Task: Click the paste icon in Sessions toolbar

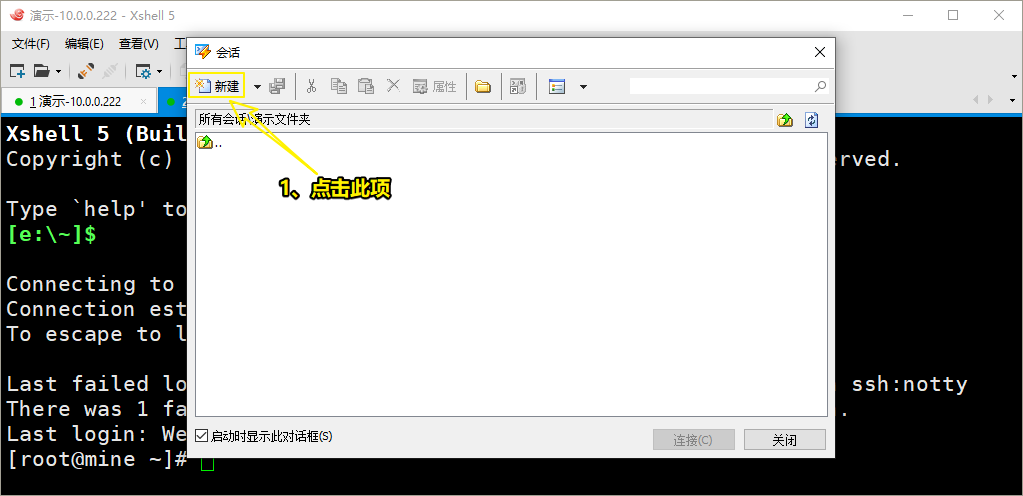Action: point(366,86)
